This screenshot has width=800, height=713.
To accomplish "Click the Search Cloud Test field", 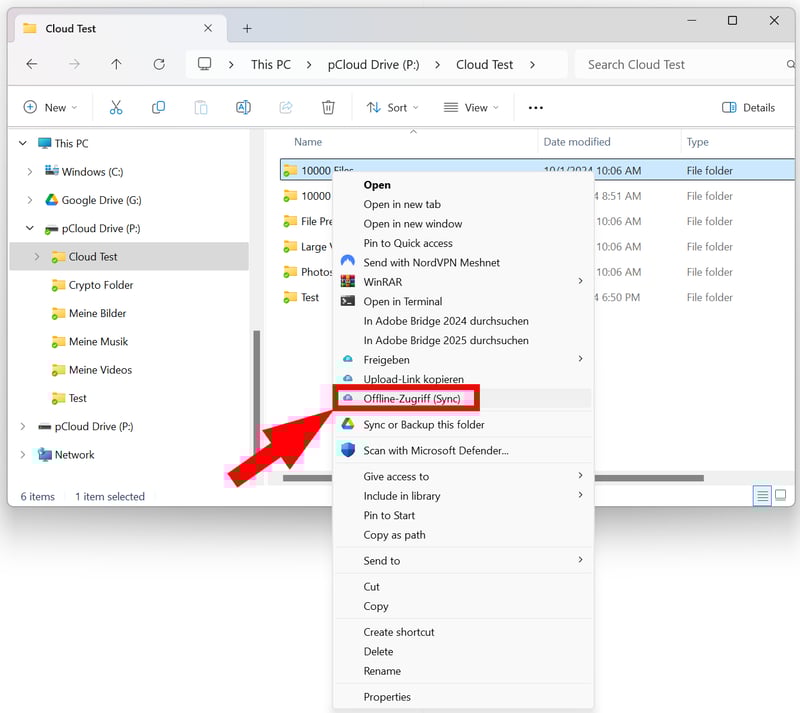I will tap(680, 64).
